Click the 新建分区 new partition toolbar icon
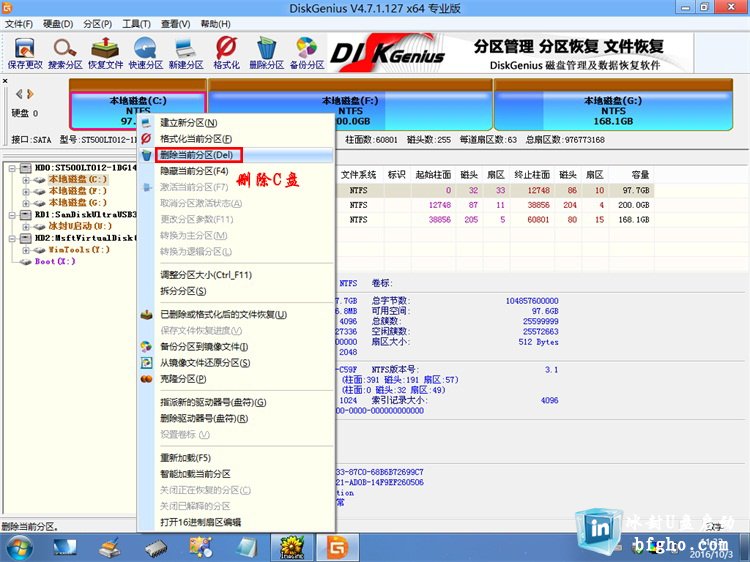The width and height of the screenshot is (750, 562). coord(186,54)
